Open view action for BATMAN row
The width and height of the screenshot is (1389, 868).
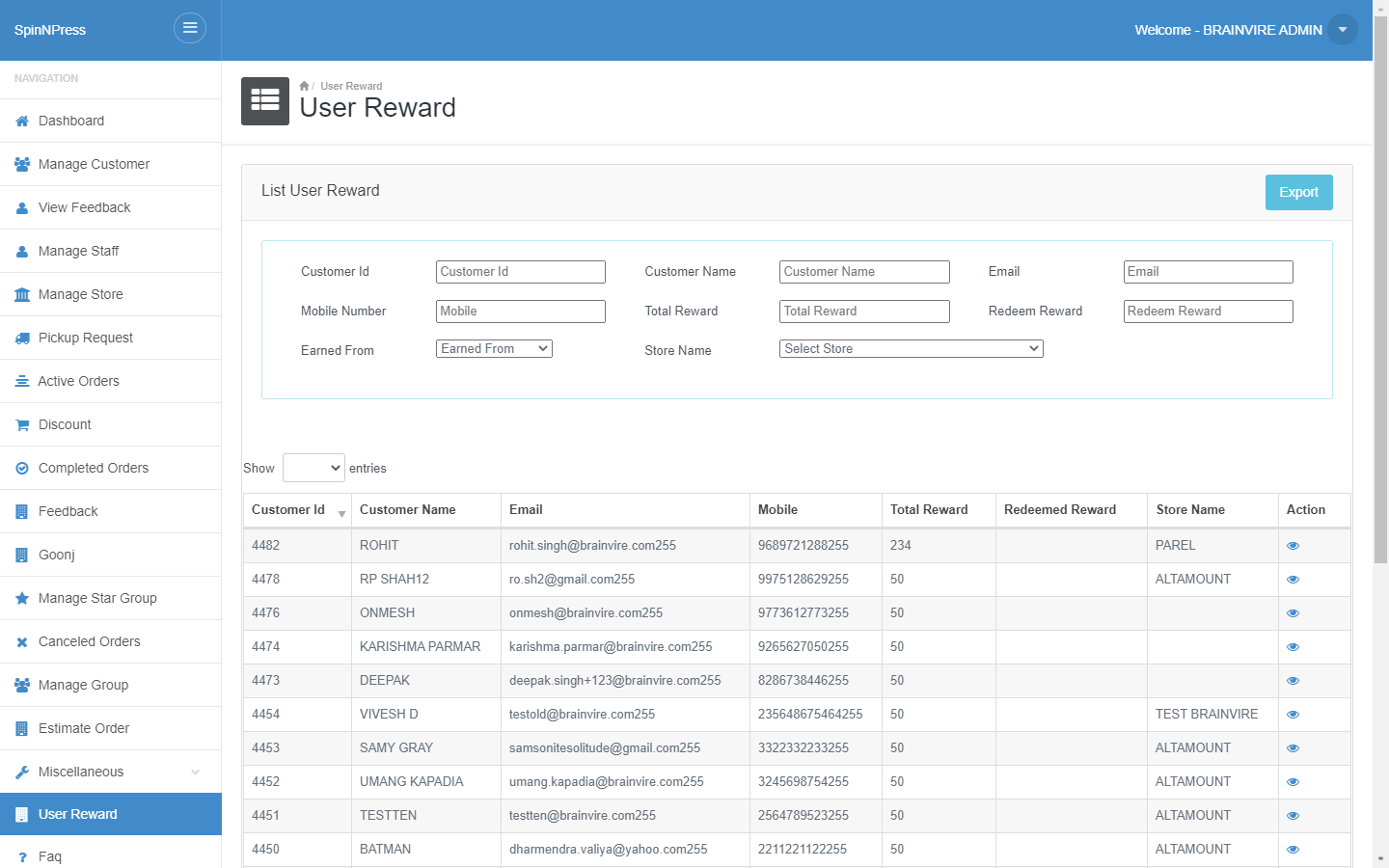click(x=1293, y=850)
